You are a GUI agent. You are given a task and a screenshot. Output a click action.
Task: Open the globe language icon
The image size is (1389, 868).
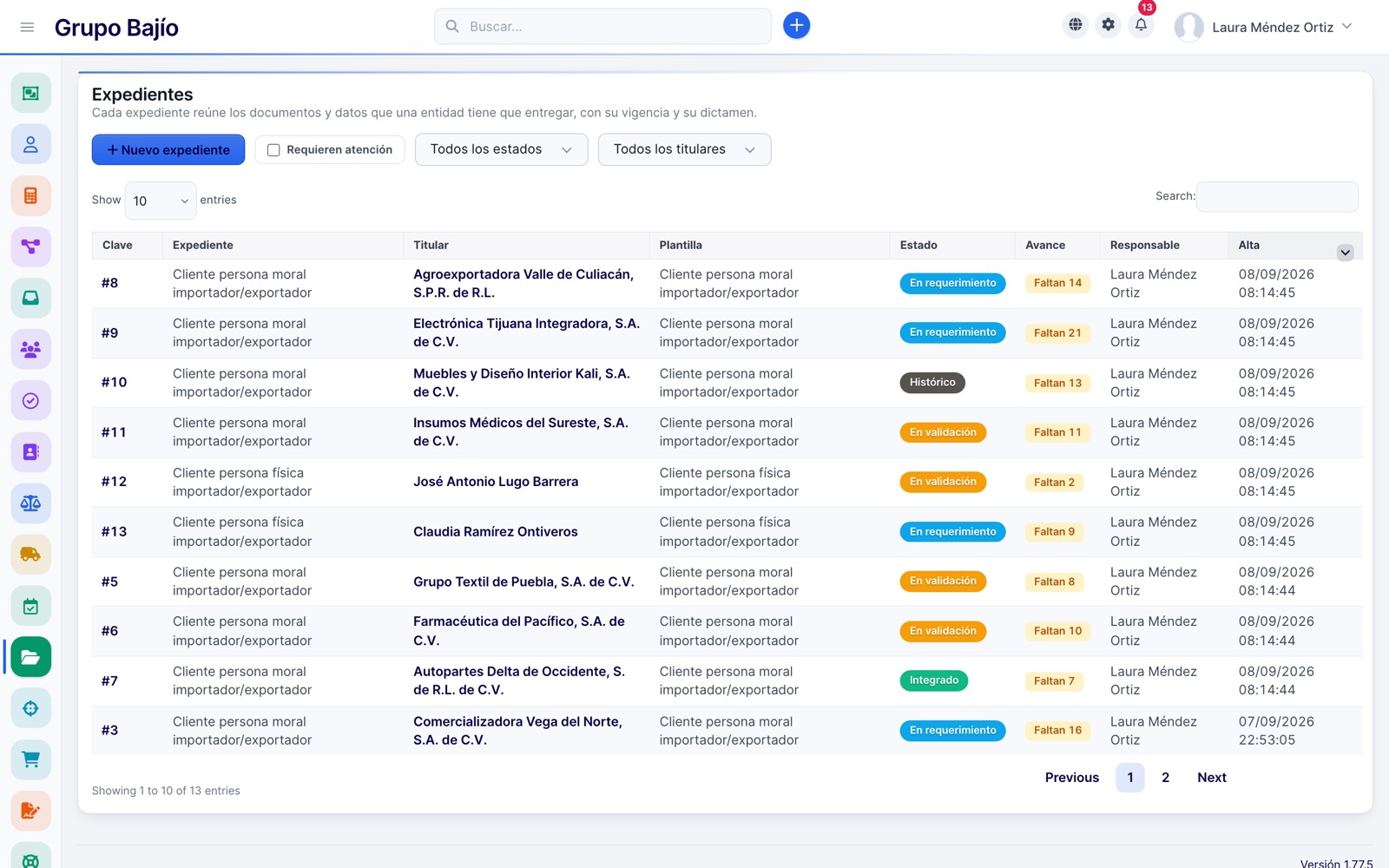1076,25
